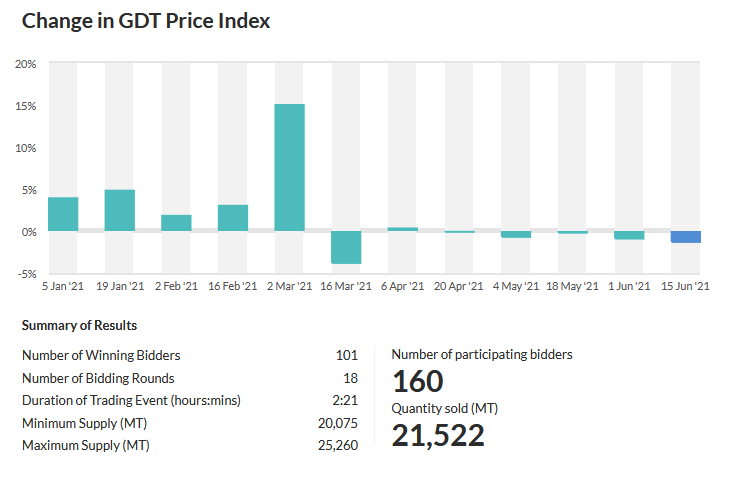Image resolution: width=731 pixels, height=493 pixels.
Task: Click the 'Summary of Results' heading
Action: pos(79,325)
